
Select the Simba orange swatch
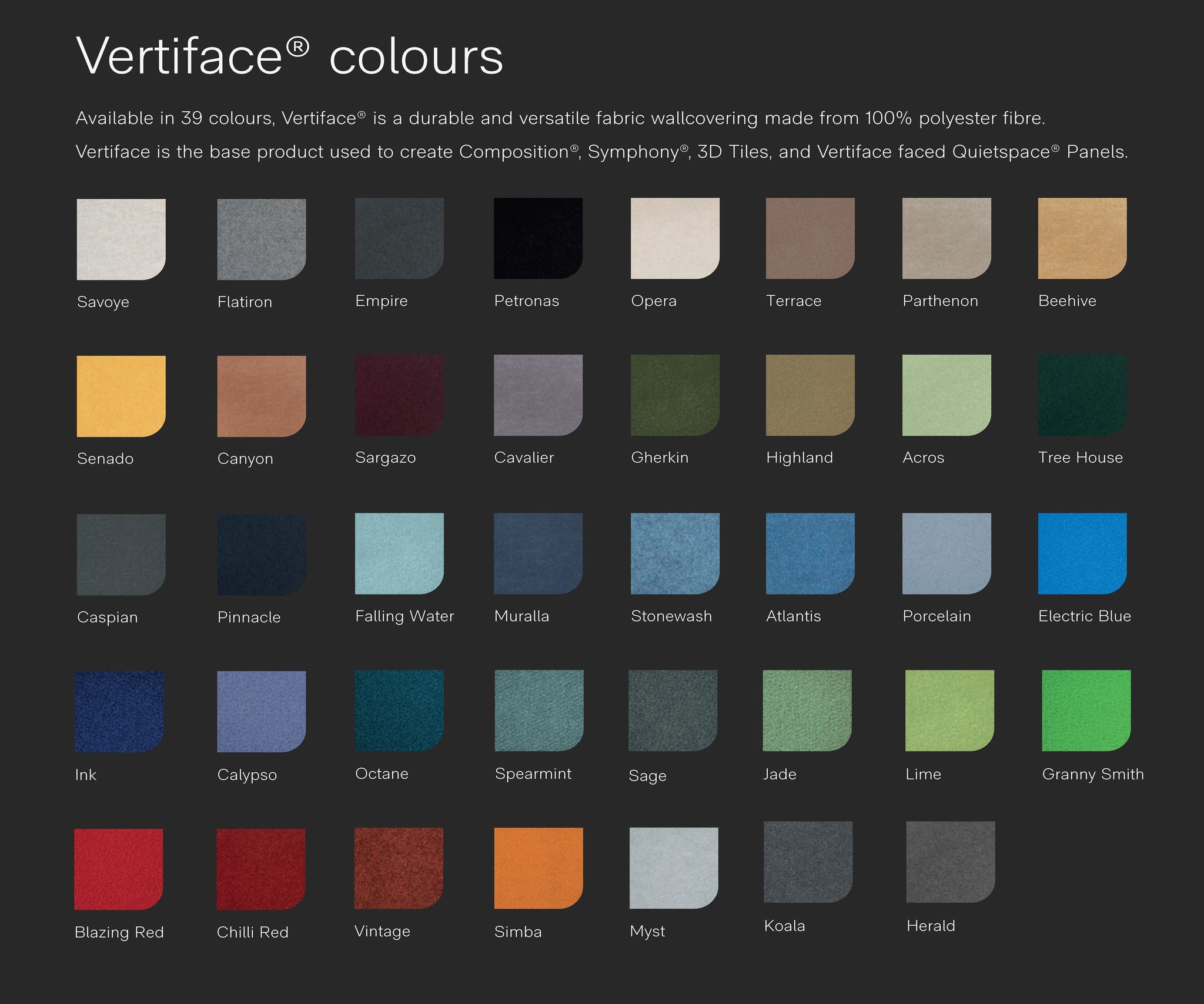[x=539, y=868]
